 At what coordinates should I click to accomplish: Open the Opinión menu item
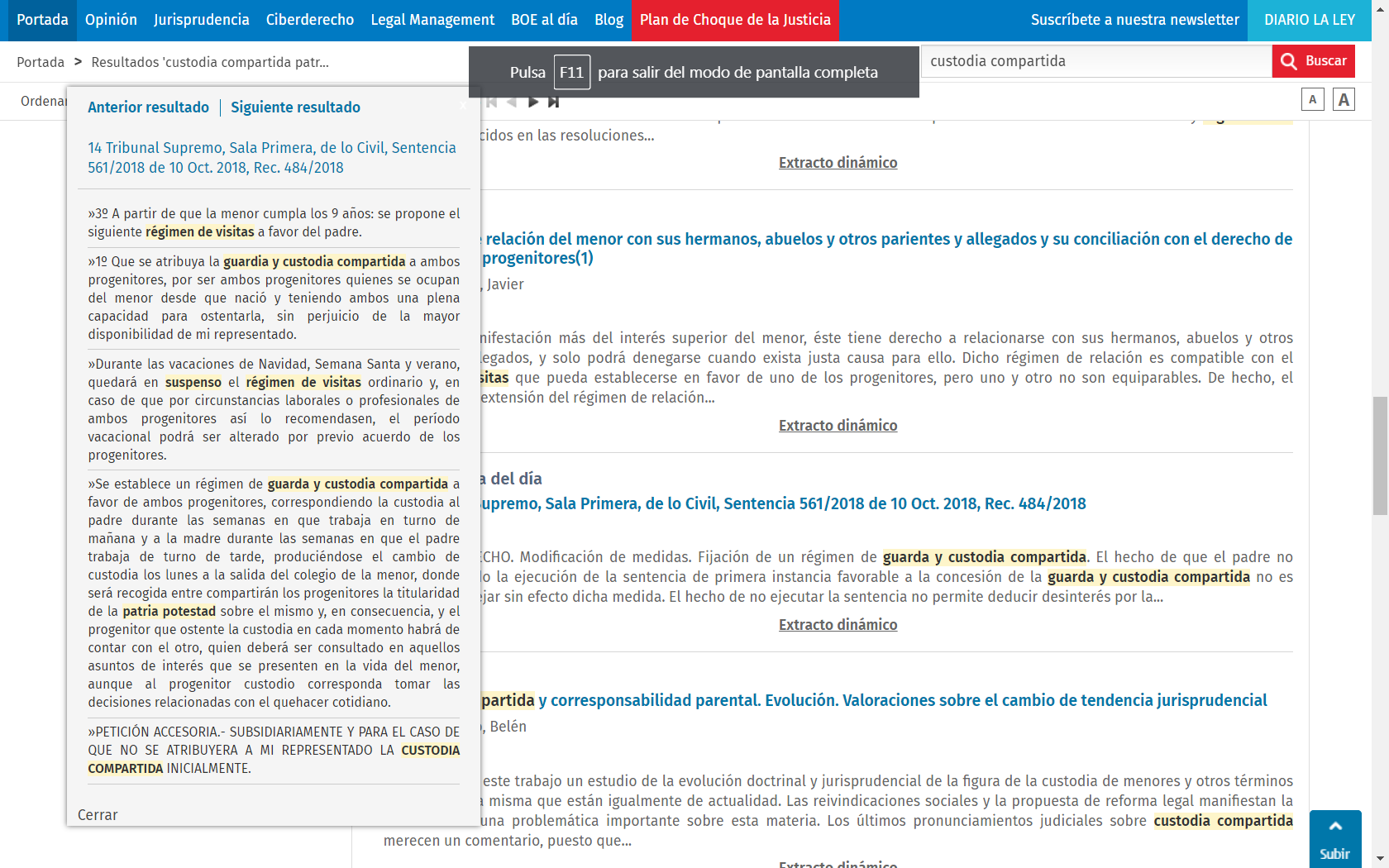click(111, 20)
